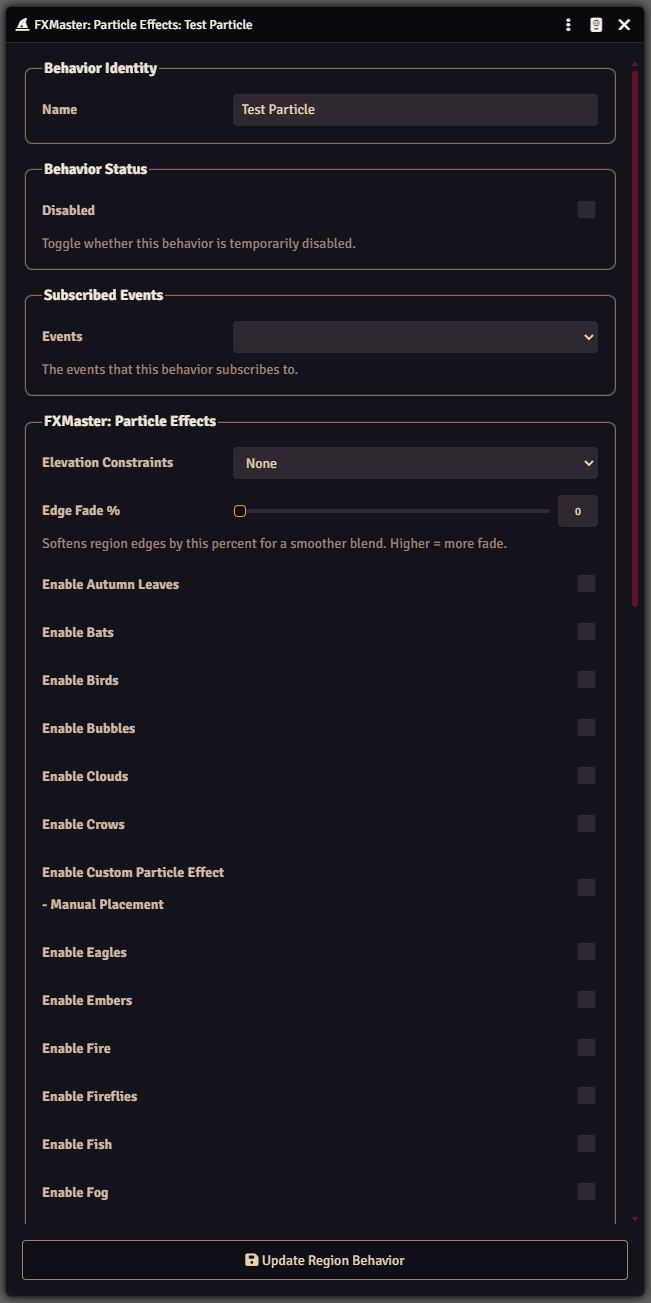Click the vertical scrollbar thumb

[634, 338]
